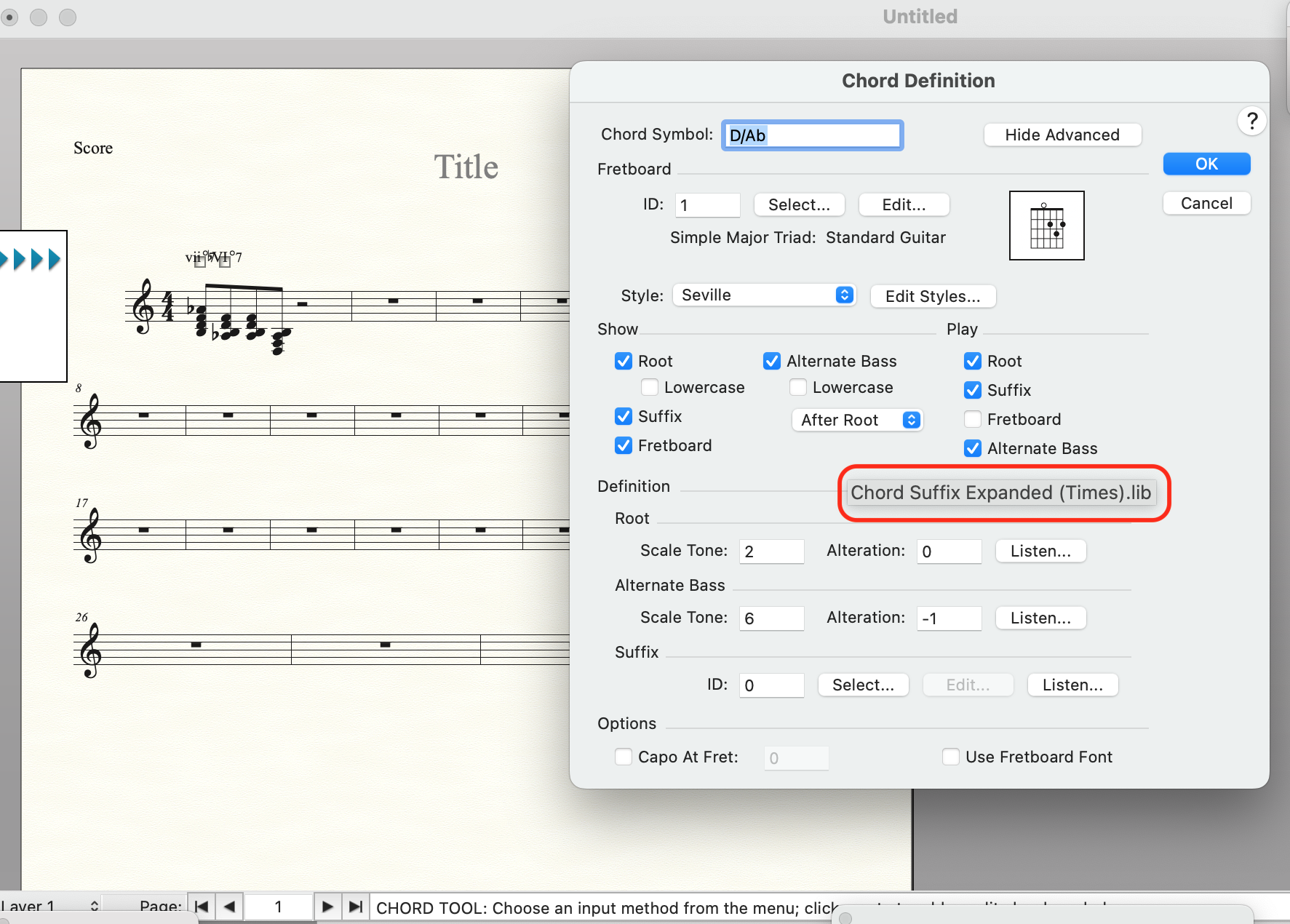This screenshot has height=924, width=1290.
Task: Jump to last page arrow
Action: [355, 907]
